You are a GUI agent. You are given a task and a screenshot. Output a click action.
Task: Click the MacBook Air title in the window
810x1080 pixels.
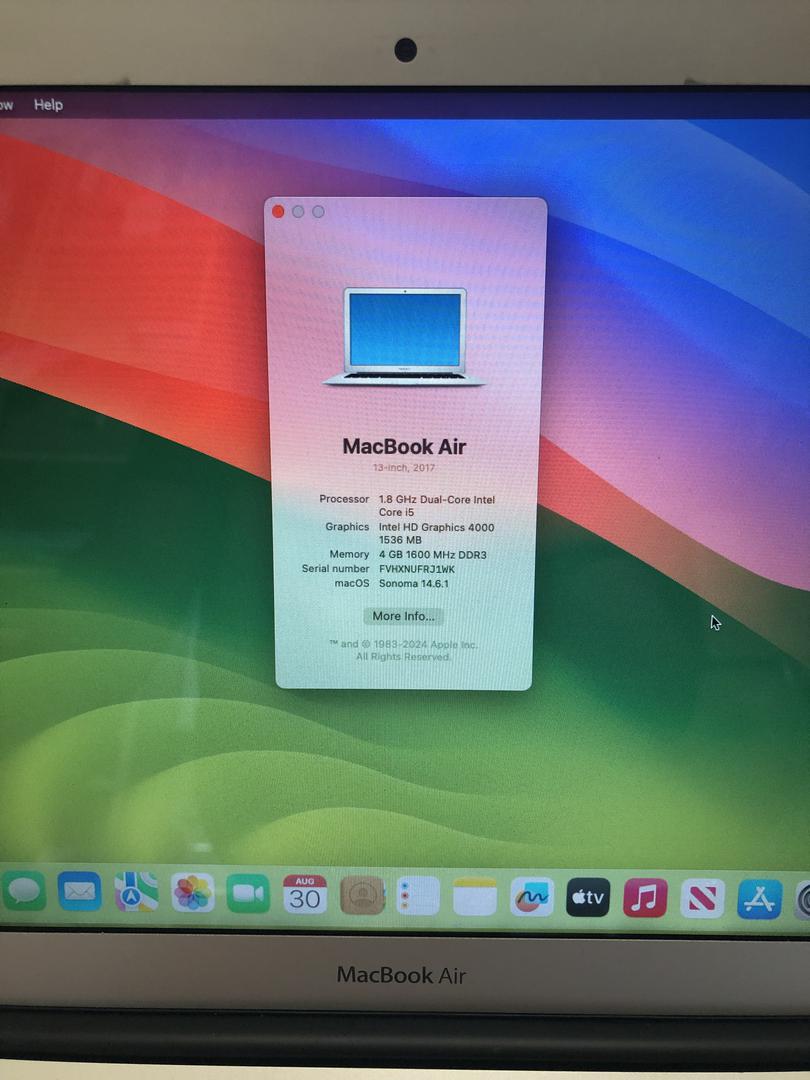404,446
